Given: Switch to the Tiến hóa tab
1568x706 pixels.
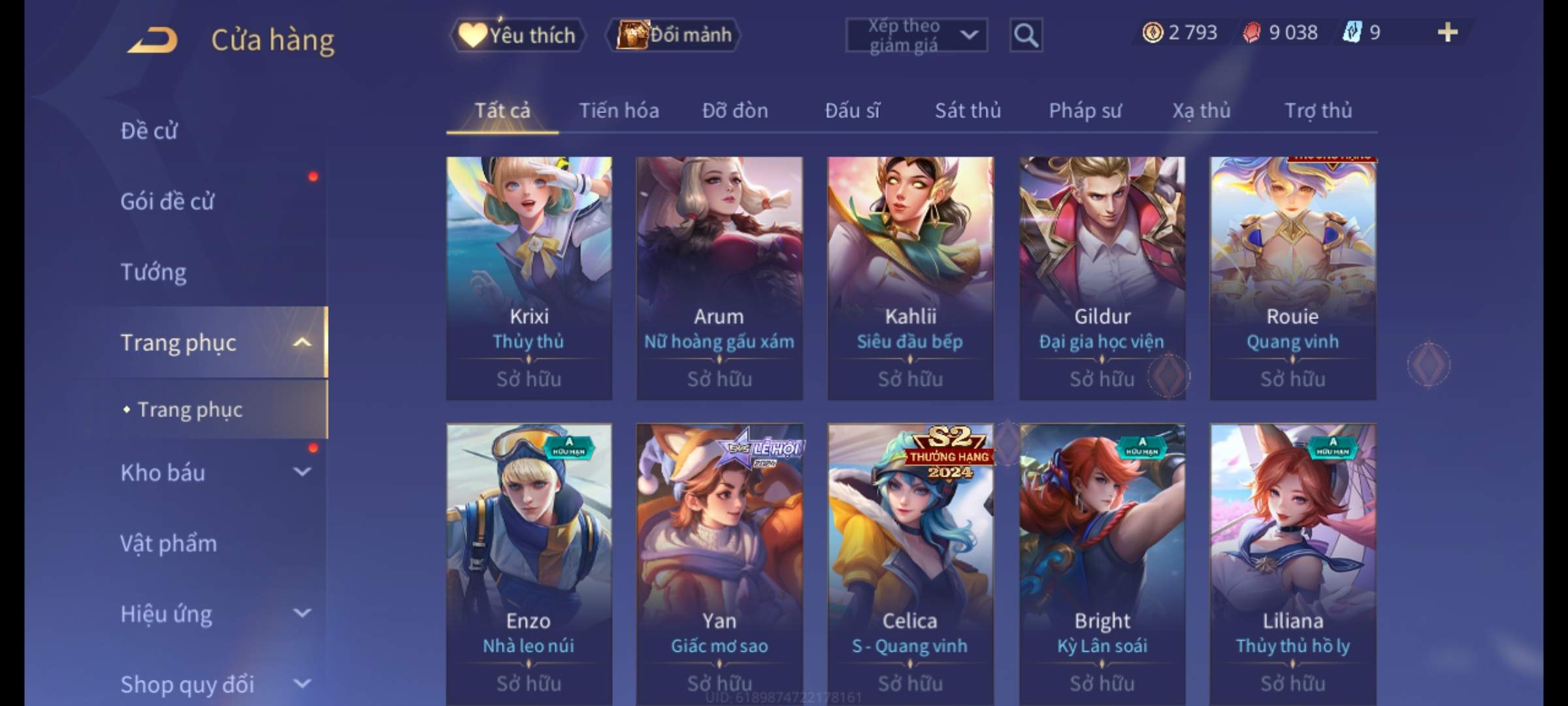Looking at the screenshot, I should point(619,110).
